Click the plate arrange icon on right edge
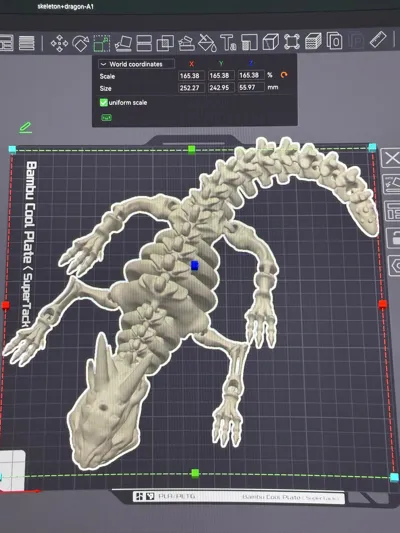Viewport: 400px width, 533px height. [x=393, y=211]
